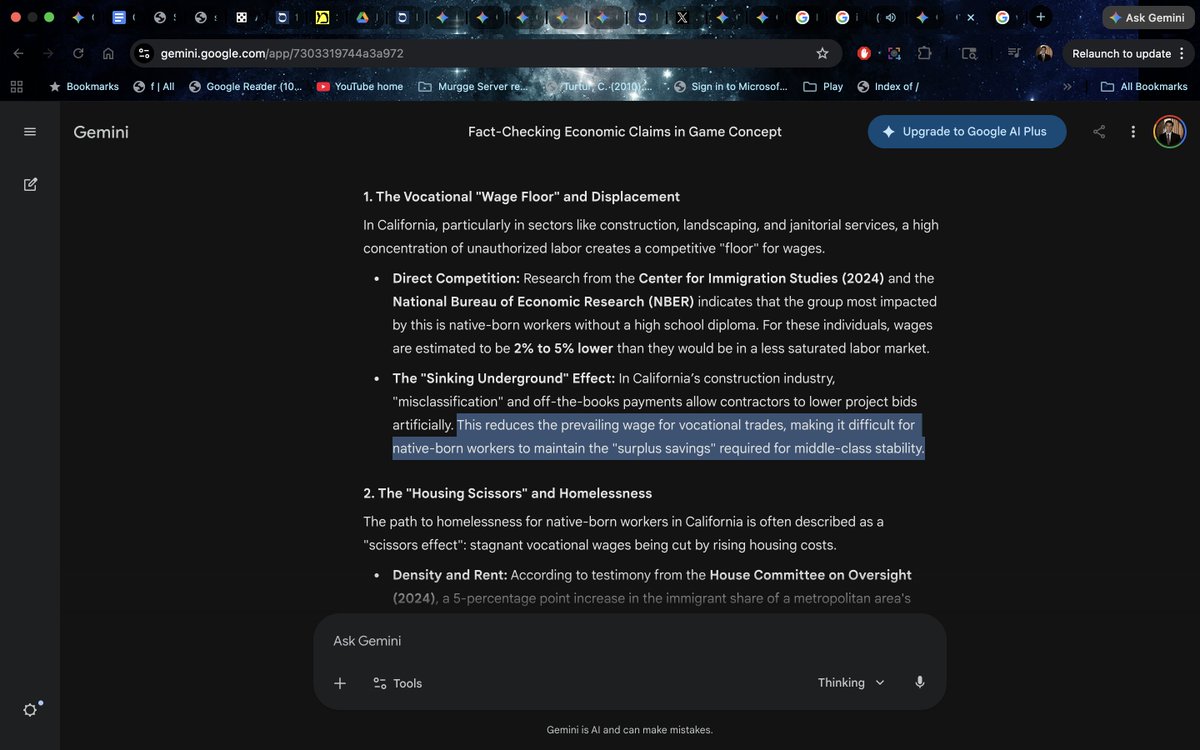Open Tools menu in prompt box

coord(397,683)
